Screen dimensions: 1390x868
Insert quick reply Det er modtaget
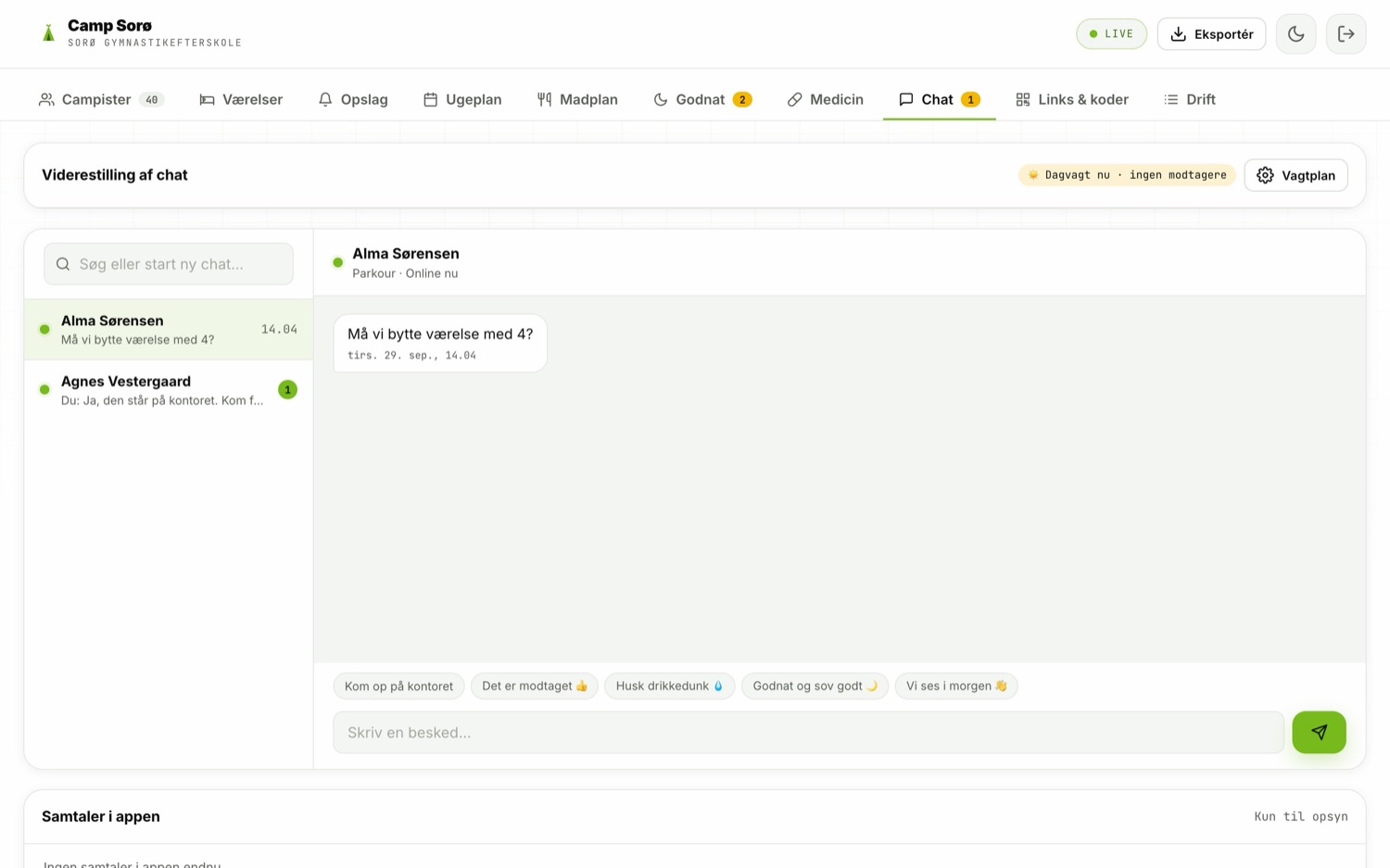(x=535, y=686)
